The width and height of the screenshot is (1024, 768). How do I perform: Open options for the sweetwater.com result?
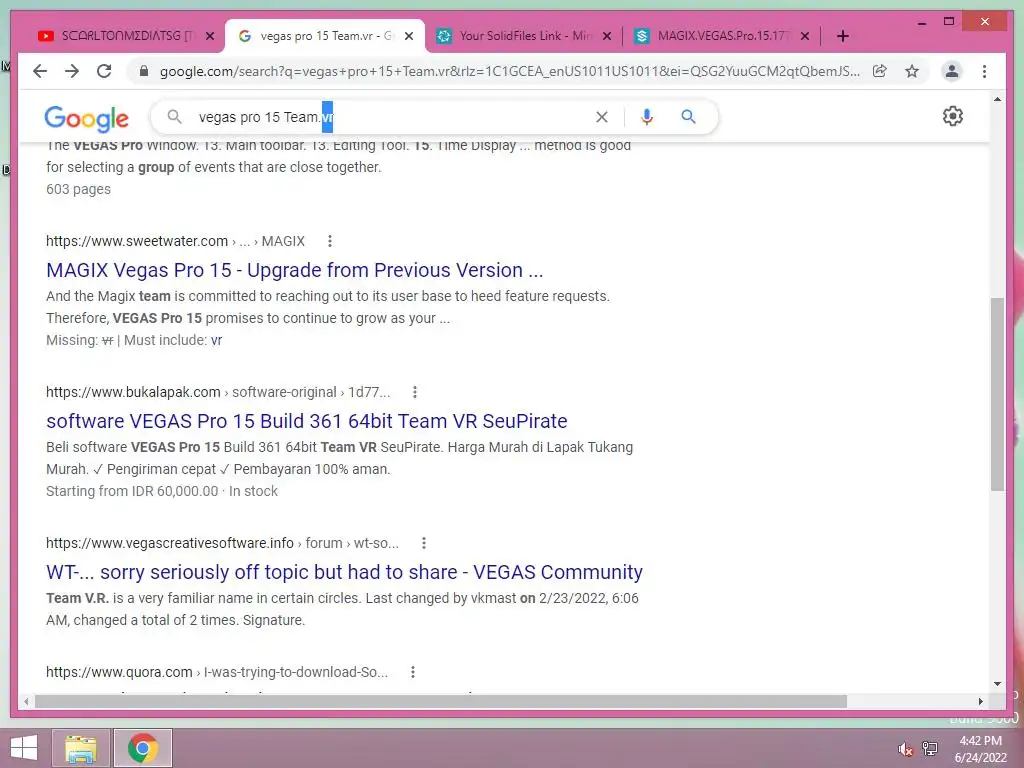(x=330, y=241)
